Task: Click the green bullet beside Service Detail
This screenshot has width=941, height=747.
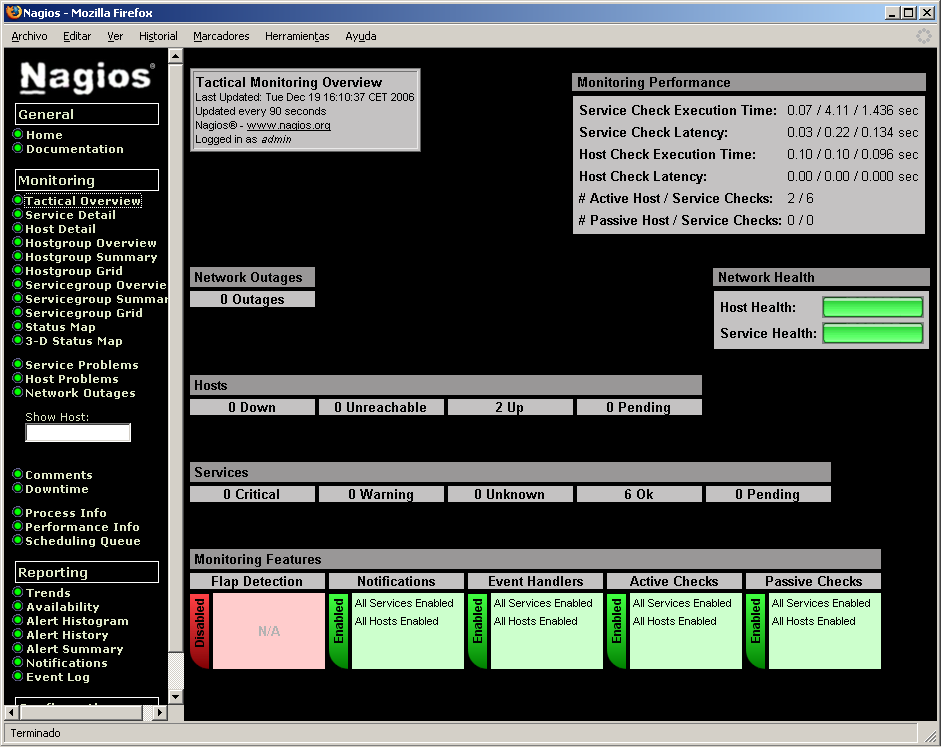Action: [x=18, y=214]
